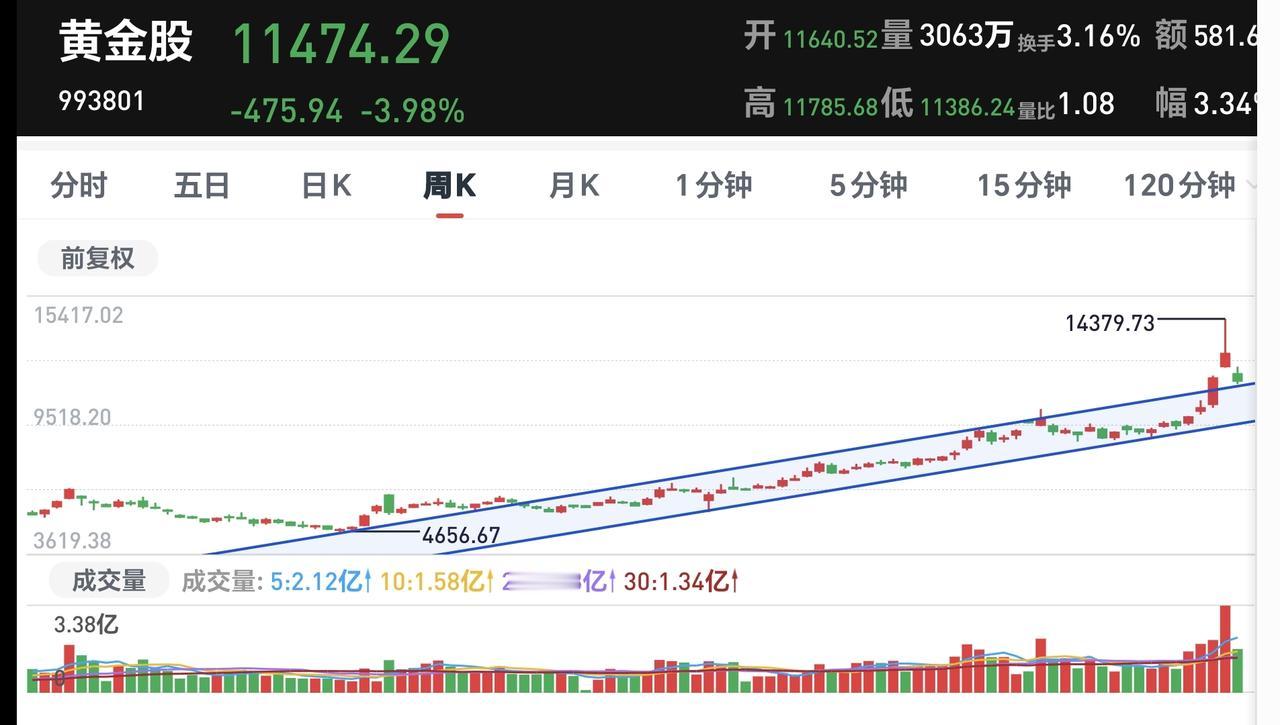This screenshot has width=1280, height=725.
Task: Click the 9518.20 axis label
Action: (x=72, y=417)
